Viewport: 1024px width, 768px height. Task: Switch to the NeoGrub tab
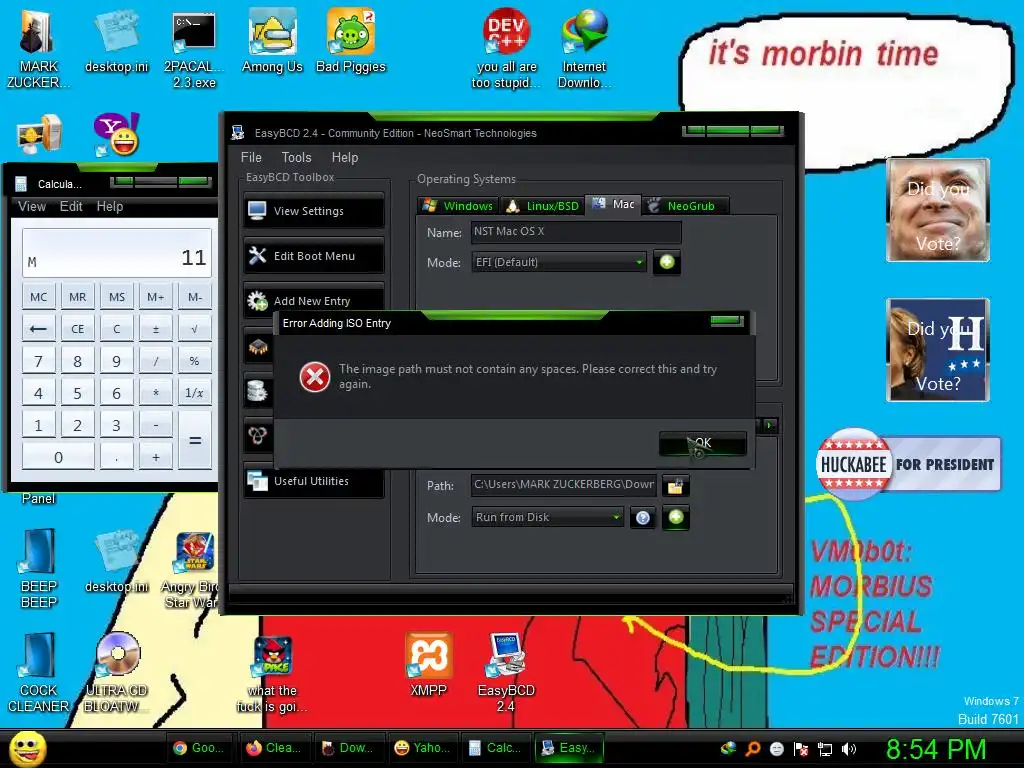(x=685, y=206)
